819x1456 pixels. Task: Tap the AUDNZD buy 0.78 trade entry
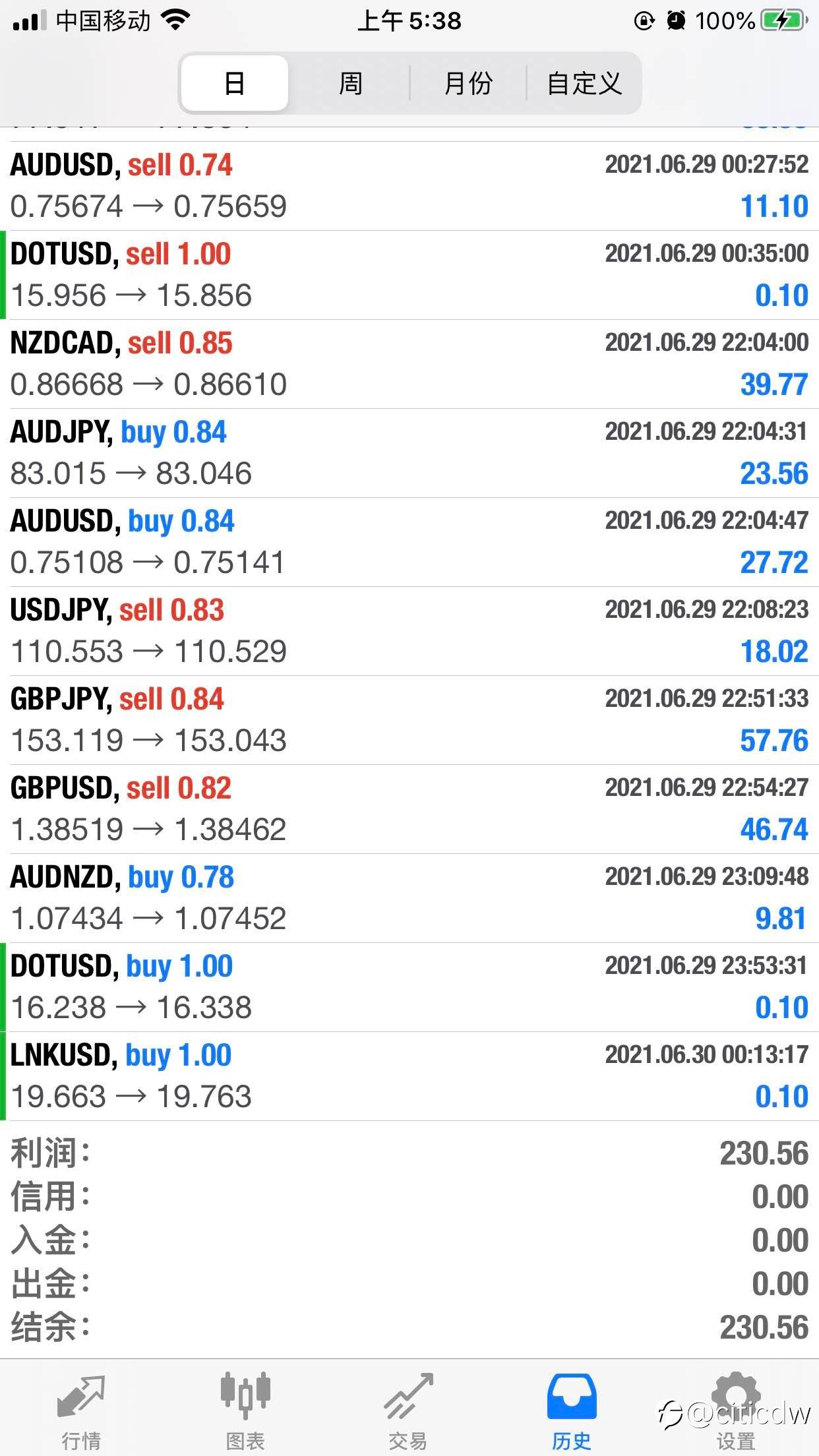[409, 898]
